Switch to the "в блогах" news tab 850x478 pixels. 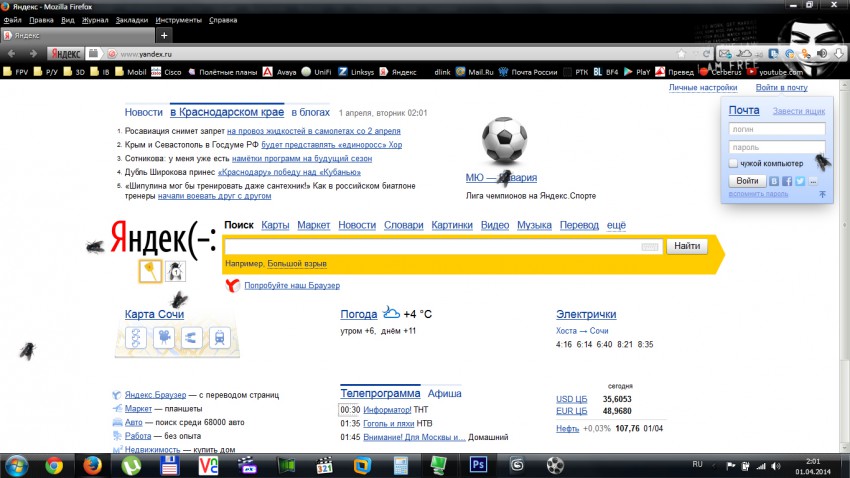coord(313,113)
